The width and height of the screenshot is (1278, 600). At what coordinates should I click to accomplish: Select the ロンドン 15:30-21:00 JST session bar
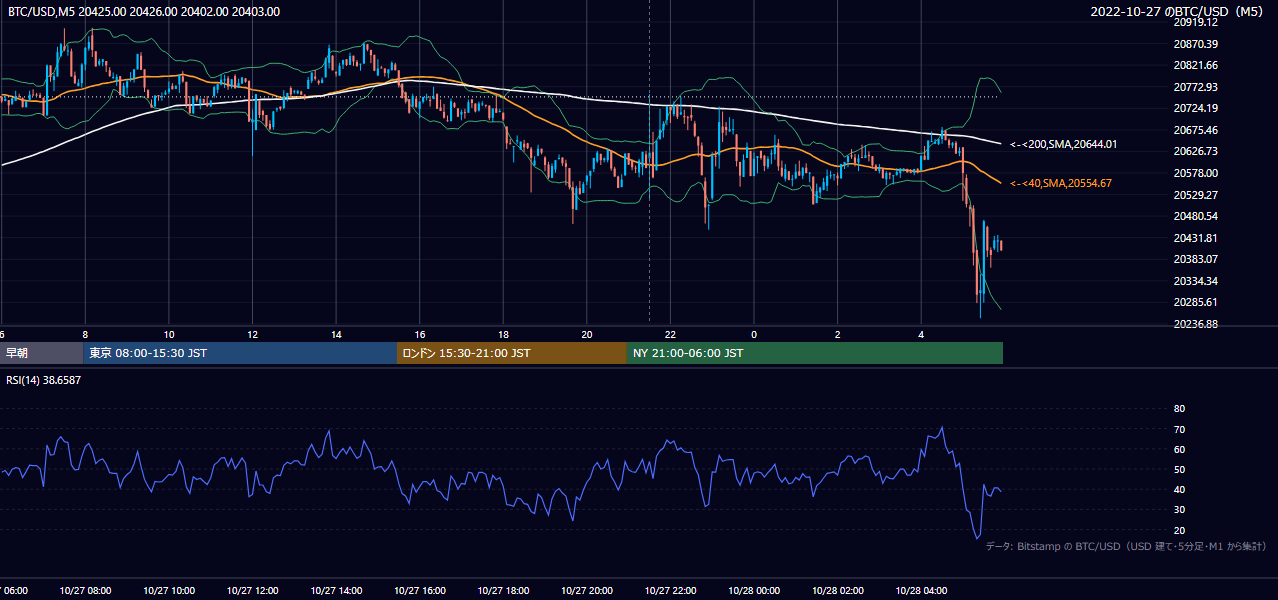[x=512, y=353]
